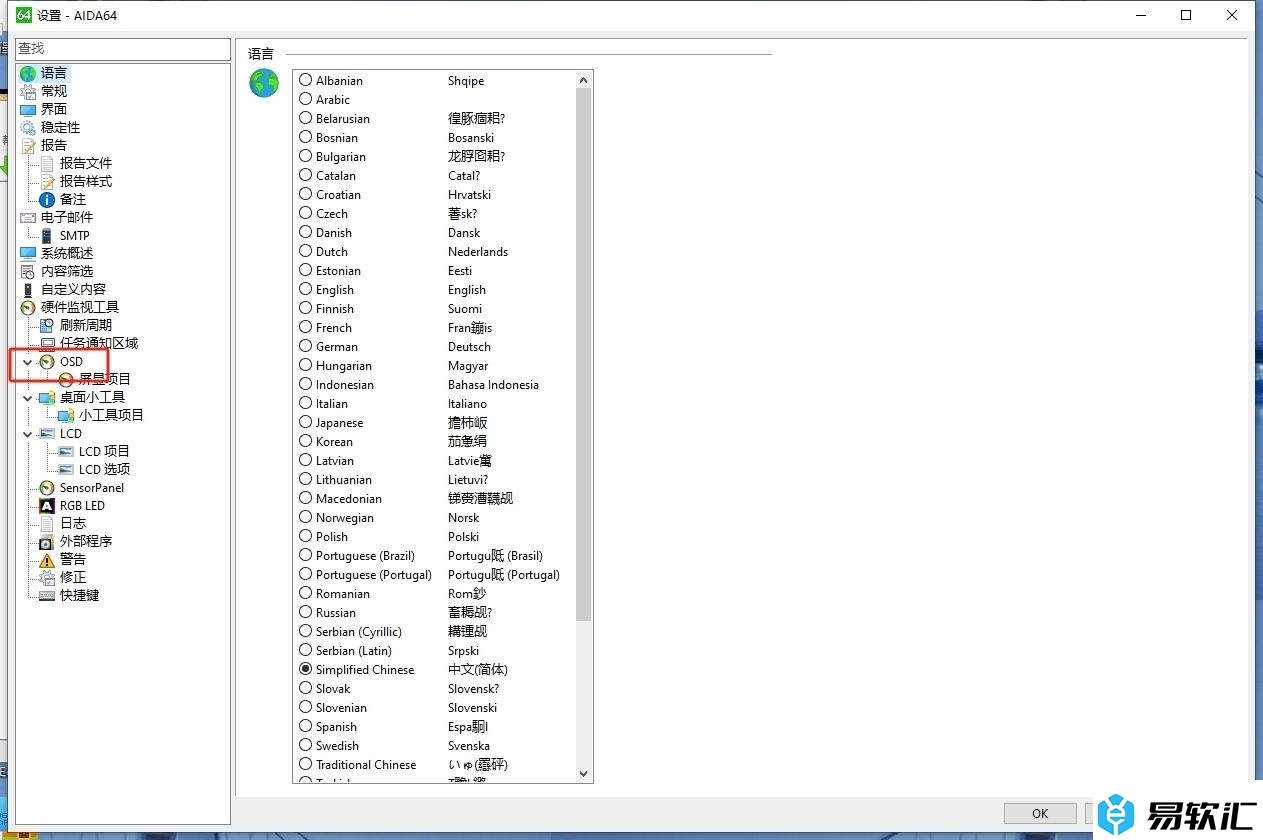Choose the Simplified Chinese radio button
The image size is (1263, 840).
click(306, 669)
